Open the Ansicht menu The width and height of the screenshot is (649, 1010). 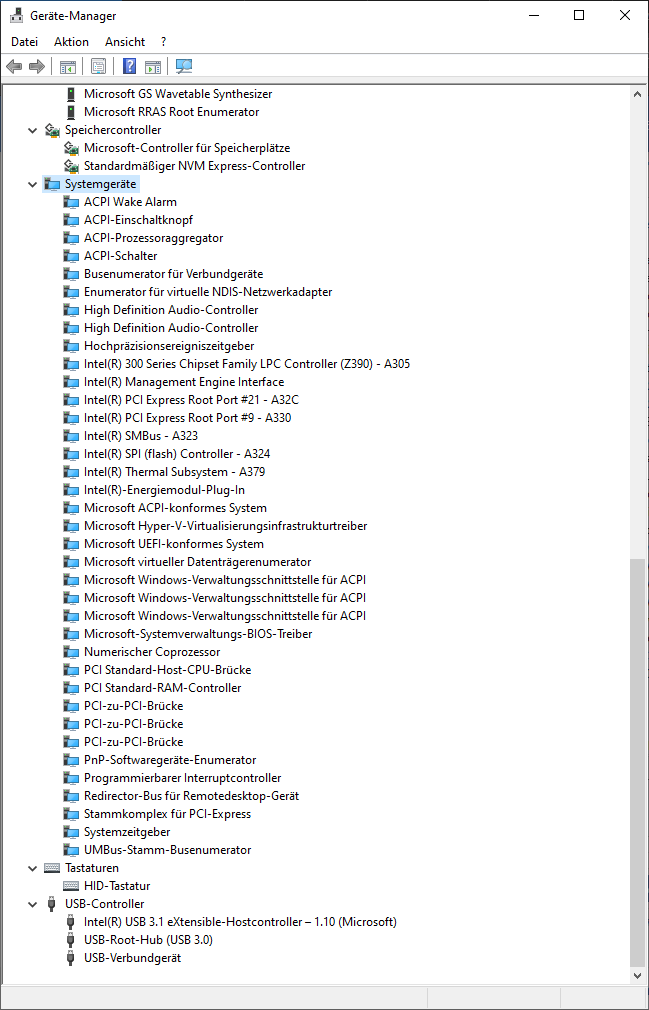click(x=125, y=42)
